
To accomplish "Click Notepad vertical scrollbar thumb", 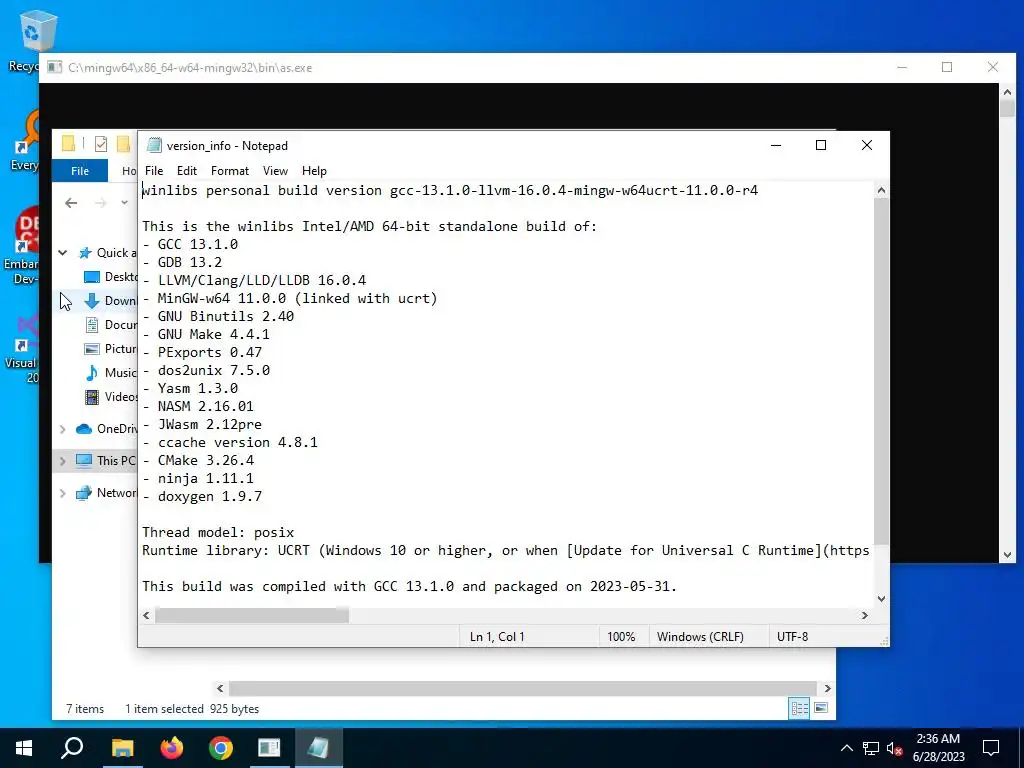I will [x=882, y=371].
